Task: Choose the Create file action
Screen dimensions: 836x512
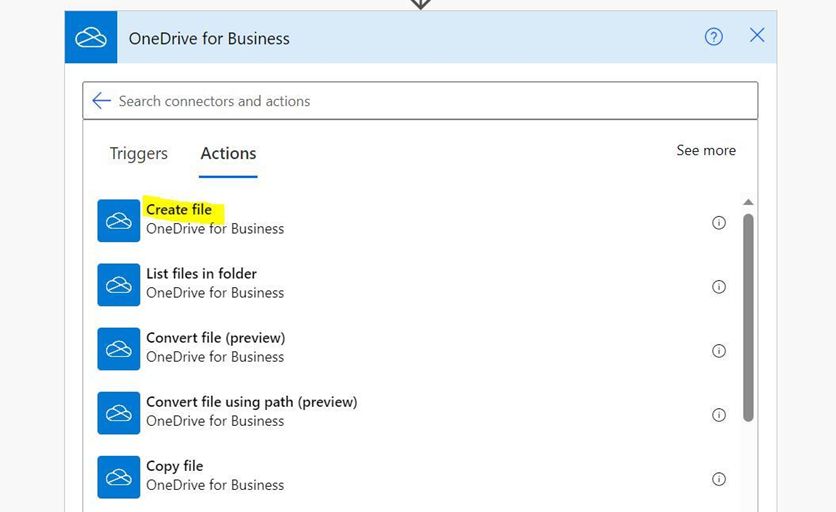Action: 179,210
